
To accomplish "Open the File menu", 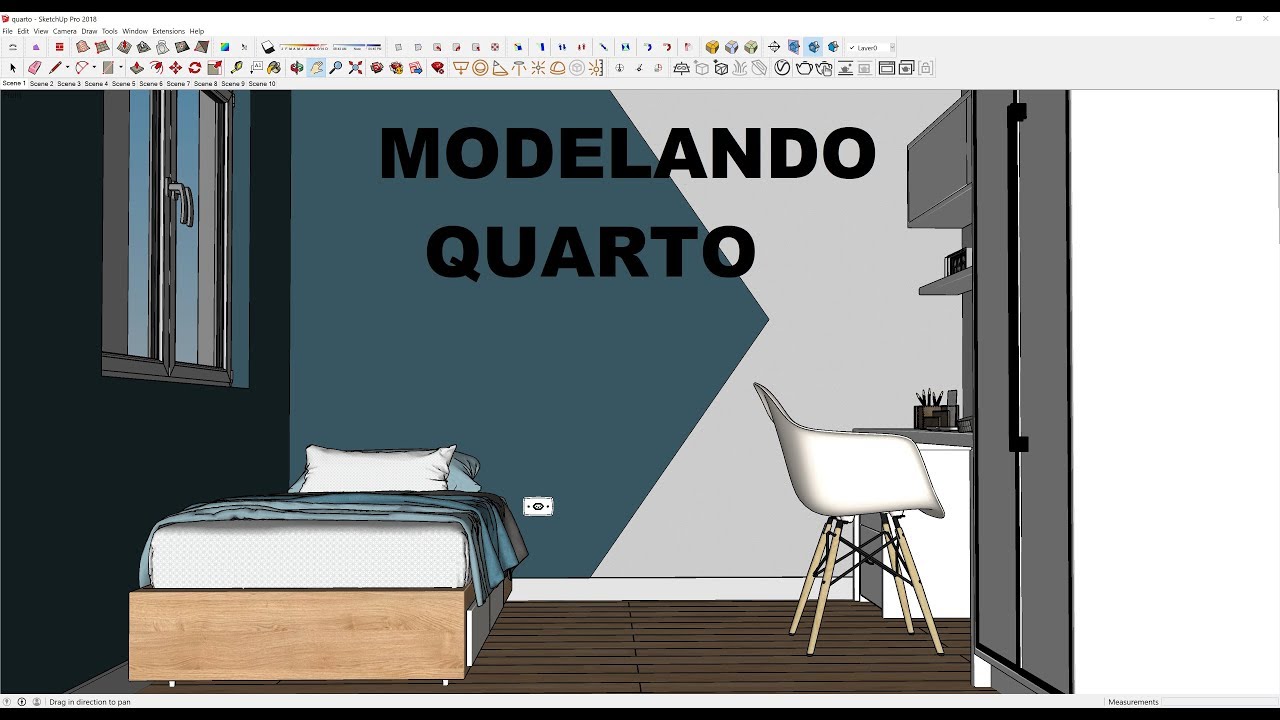I will [8, 31].
